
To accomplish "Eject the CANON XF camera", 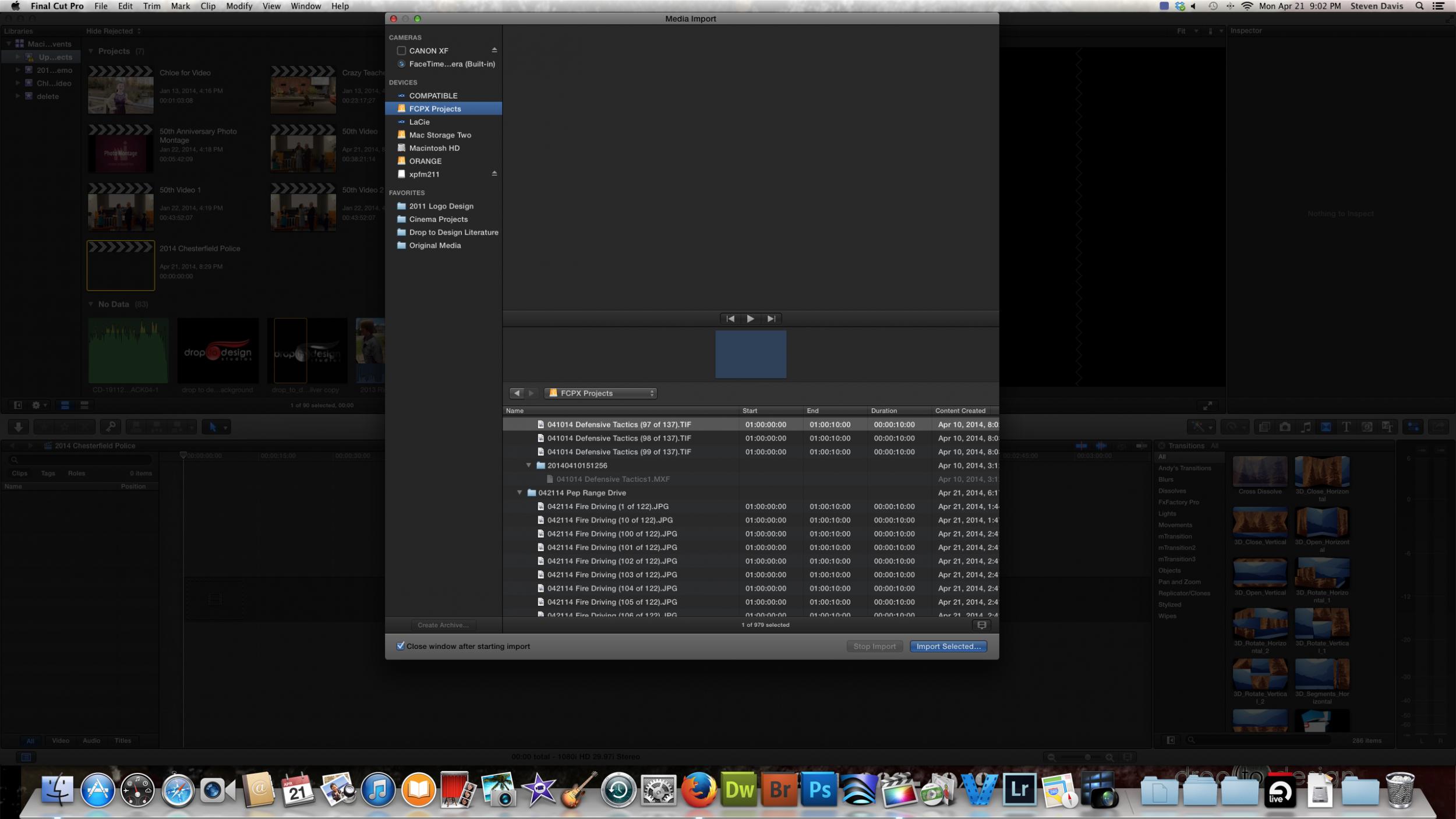I will coord(494,50).
